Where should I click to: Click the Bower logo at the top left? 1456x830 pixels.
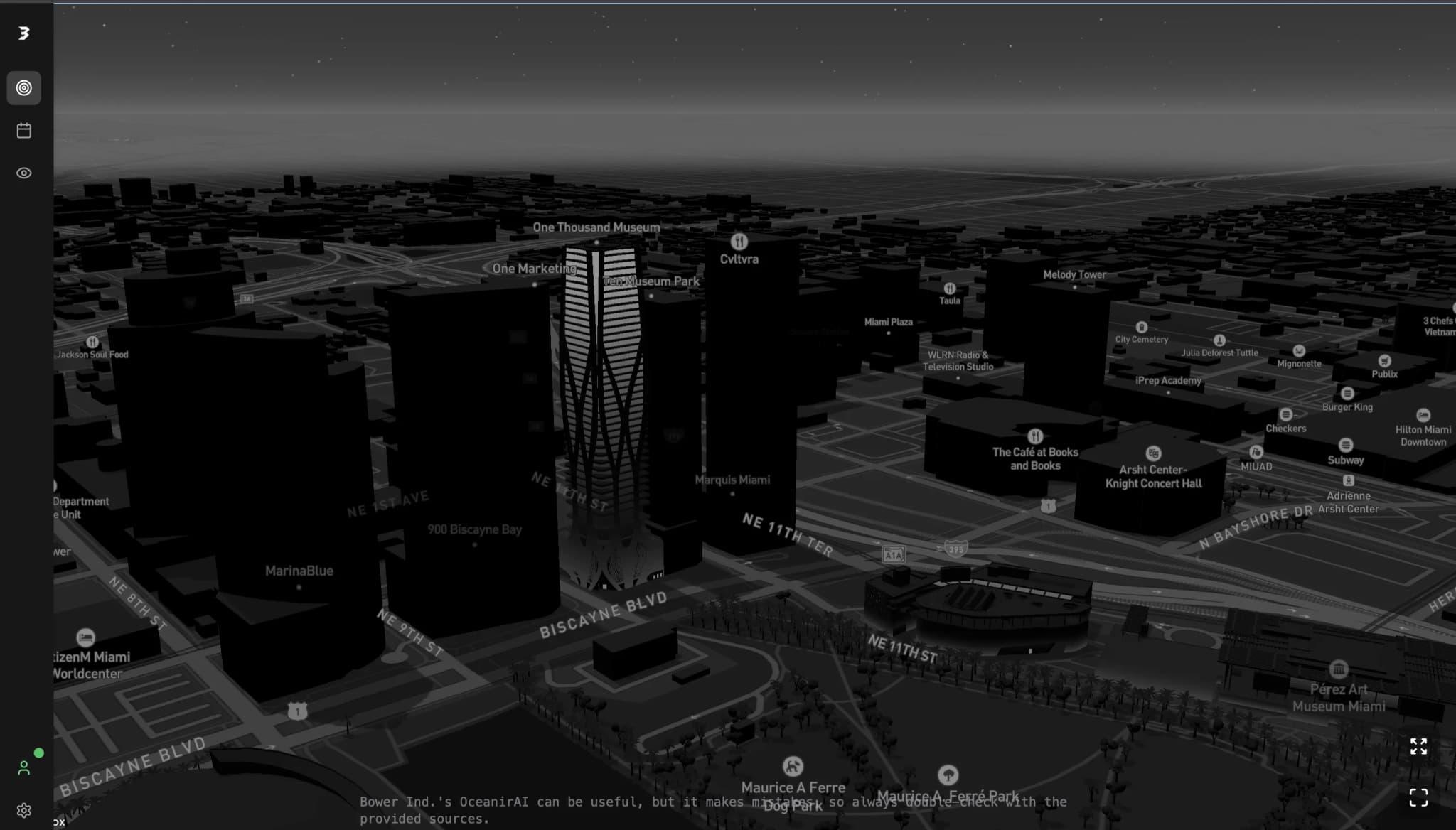click(x=24, y=33)
